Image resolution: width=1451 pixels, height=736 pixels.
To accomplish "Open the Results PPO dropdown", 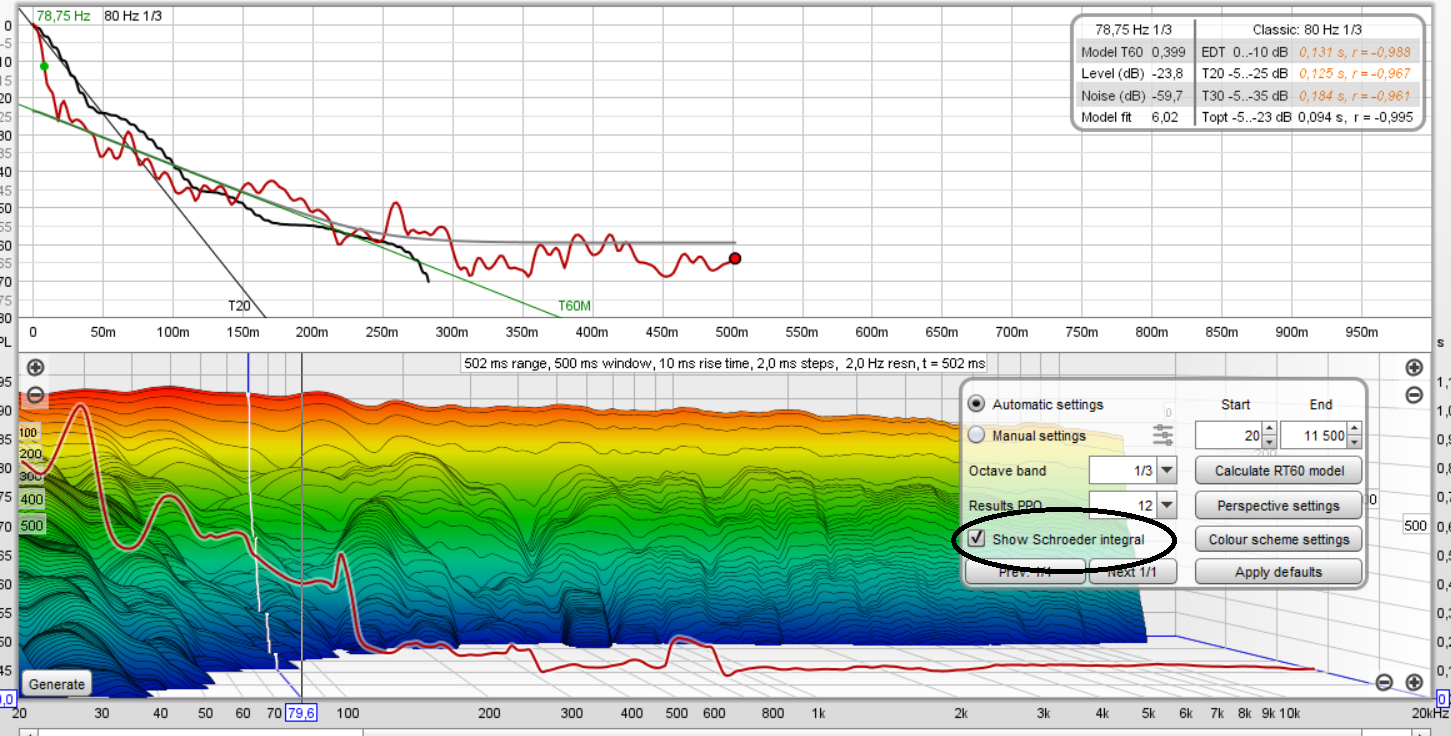I will coord(1167,505).
